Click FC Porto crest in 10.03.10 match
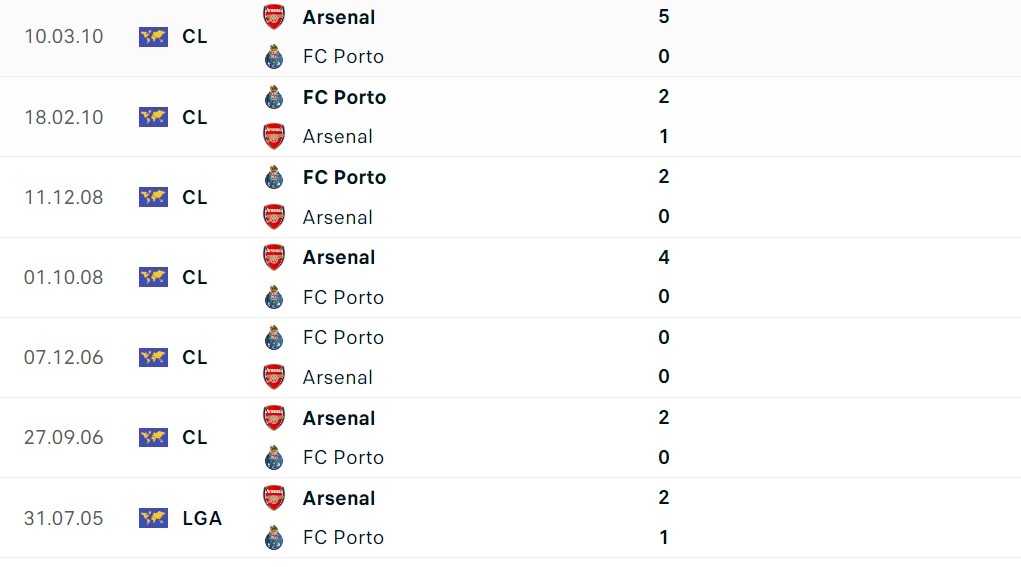Viewport: 1021px width, 567px height. 274,57
